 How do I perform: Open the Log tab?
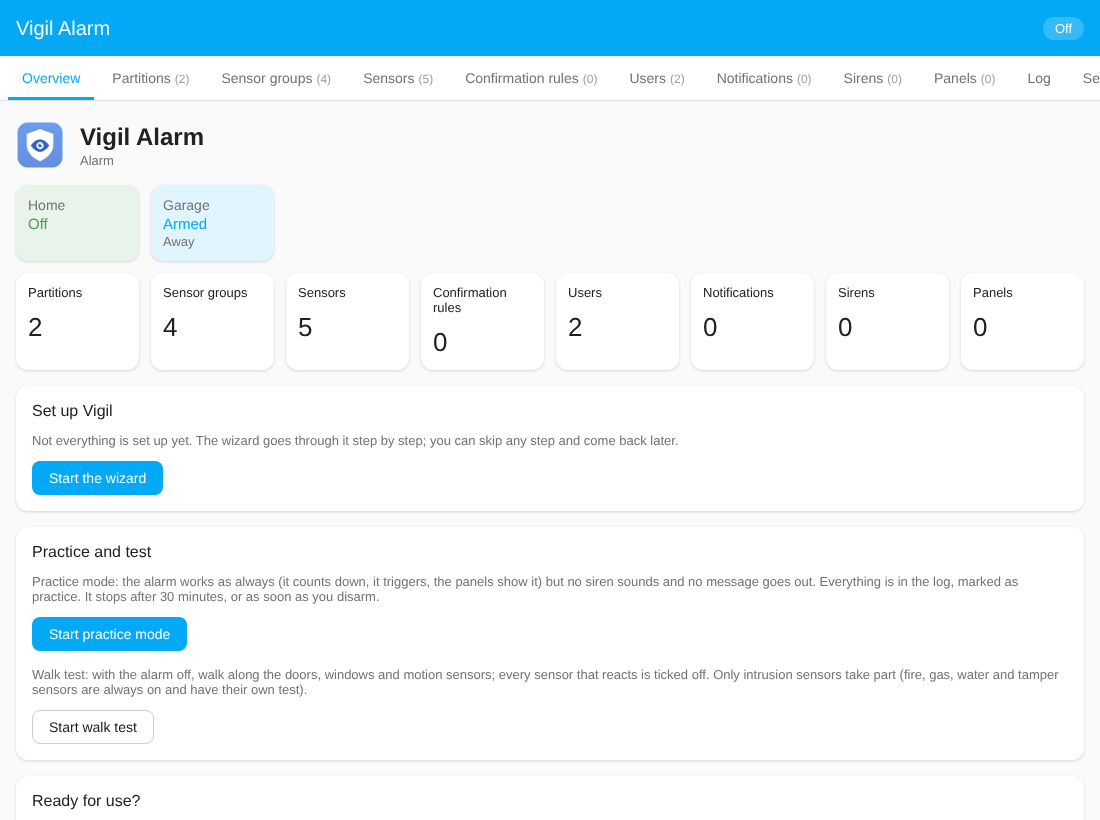[1038, 79]
